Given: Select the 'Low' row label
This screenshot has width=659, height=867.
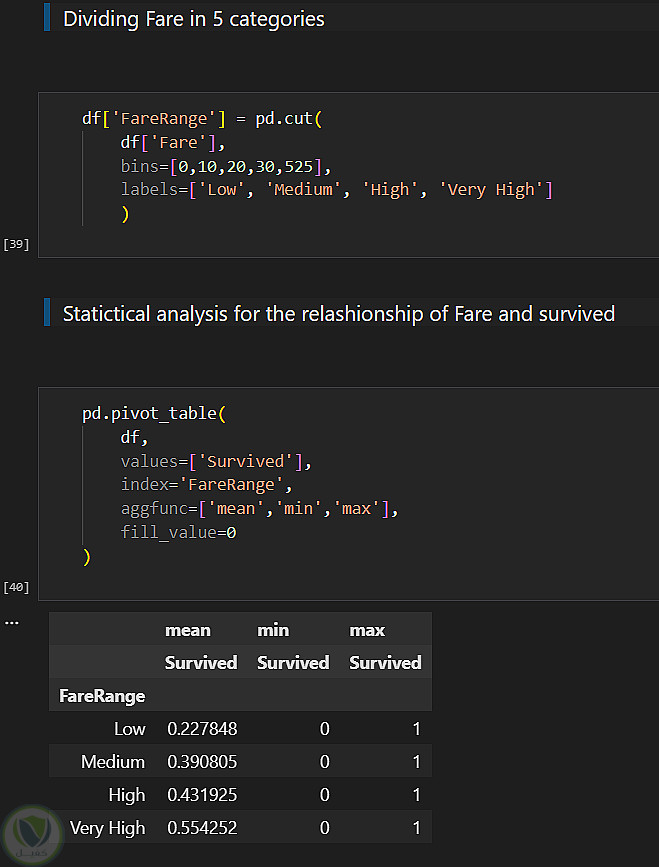Looking at the screenshot, I should (129, 729).
